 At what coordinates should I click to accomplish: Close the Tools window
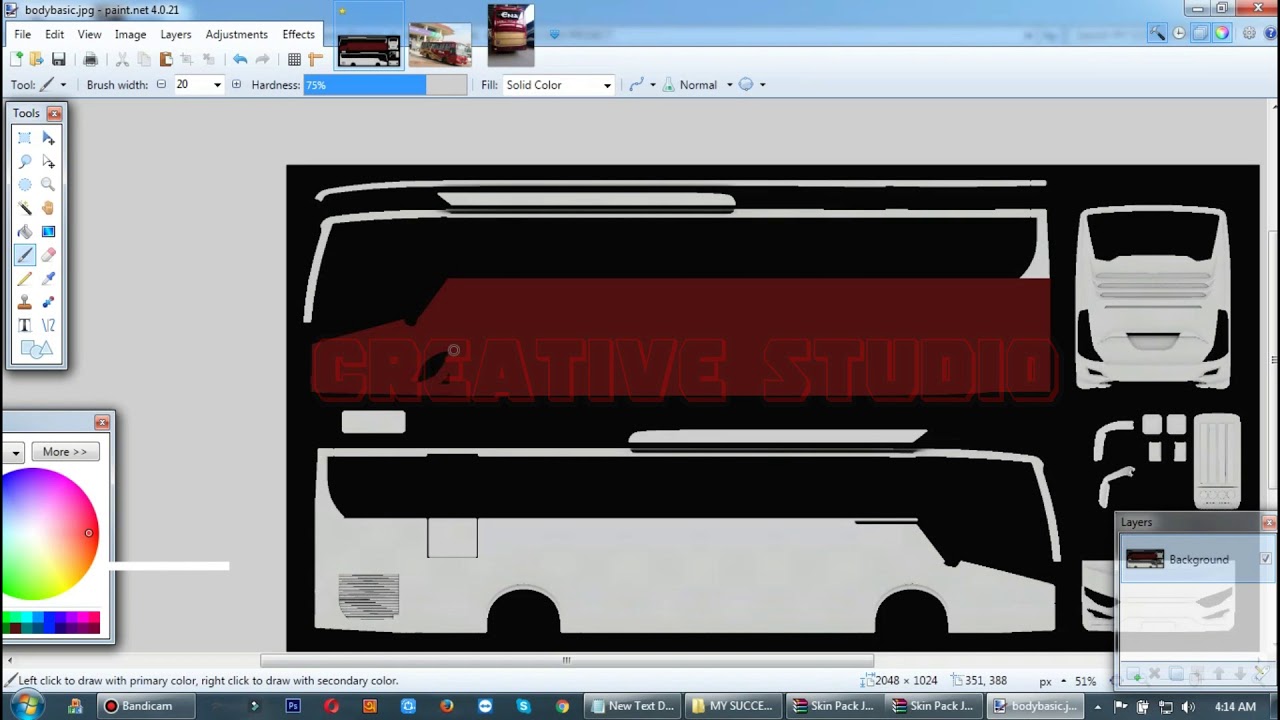coord(54,113)
